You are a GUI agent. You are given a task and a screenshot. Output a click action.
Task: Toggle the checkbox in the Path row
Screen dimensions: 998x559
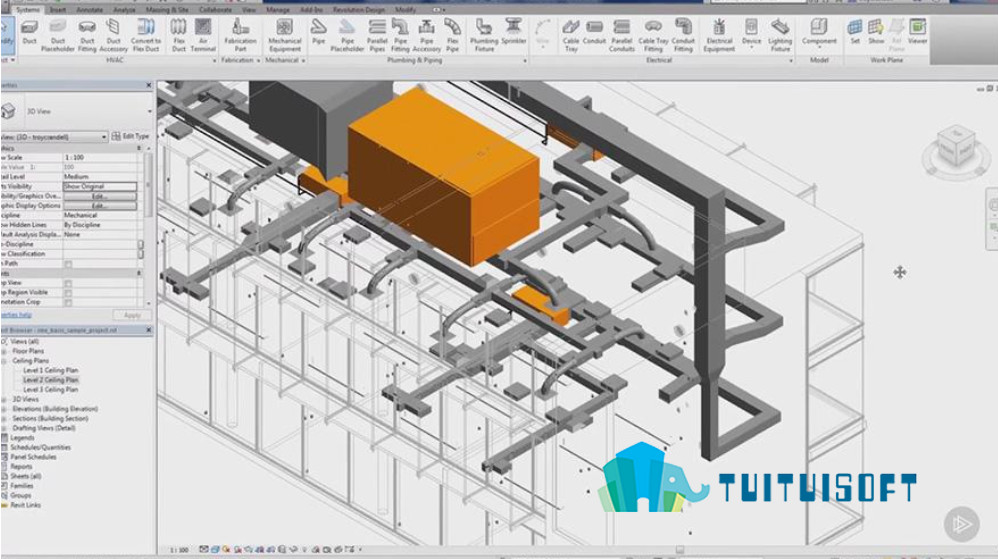pyautogui.click(x=68, y=264)
